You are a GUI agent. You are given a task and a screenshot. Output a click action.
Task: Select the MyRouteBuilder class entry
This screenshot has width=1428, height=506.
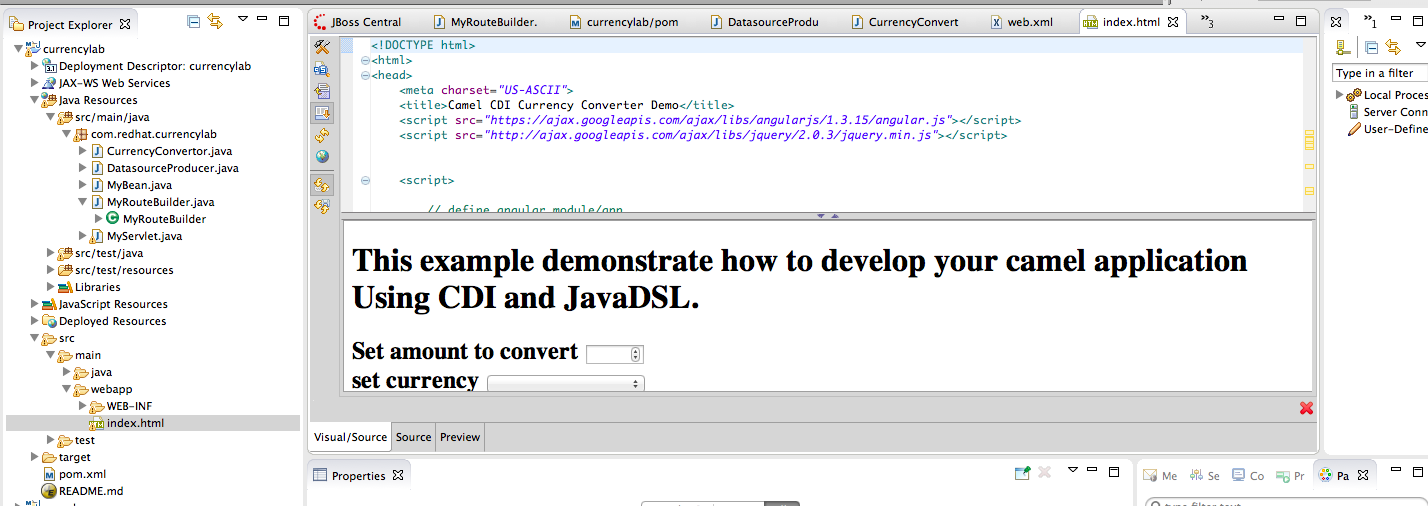(164, 219)
